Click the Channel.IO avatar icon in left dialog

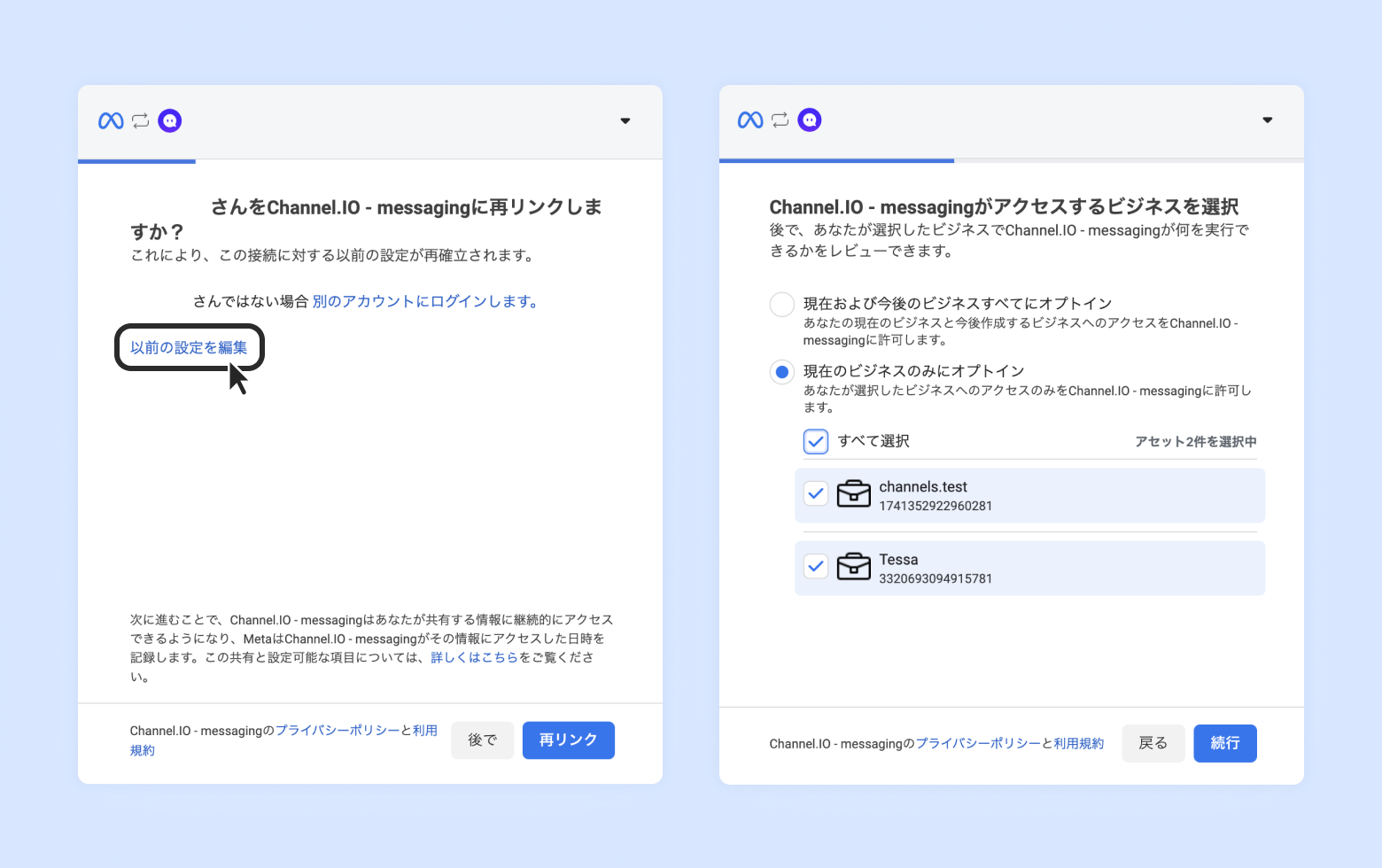pyautogui.click(x=170, y=120)
